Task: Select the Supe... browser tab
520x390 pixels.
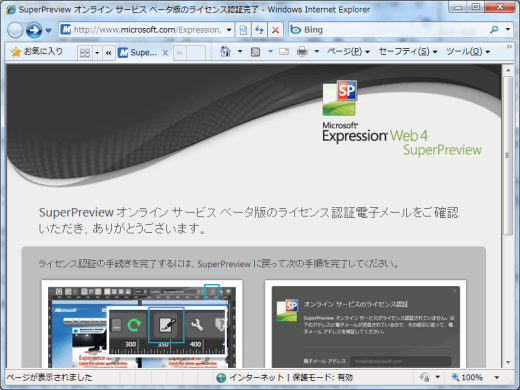Action: coord(144,52)
